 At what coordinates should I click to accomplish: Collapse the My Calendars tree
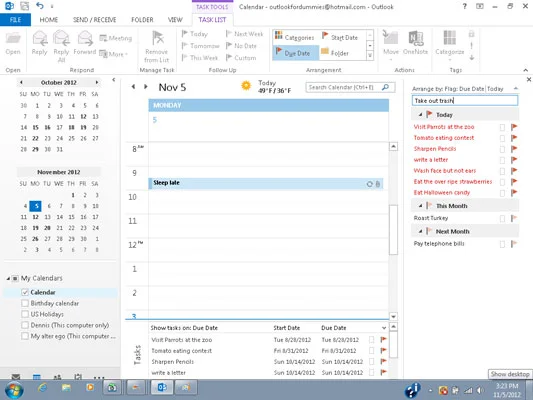click(x=8, y=278)
